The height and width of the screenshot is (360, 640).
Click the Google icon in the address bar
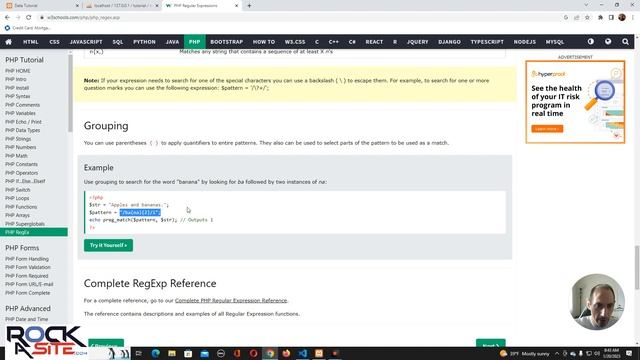pyautogui.click(x=566, y=18)
